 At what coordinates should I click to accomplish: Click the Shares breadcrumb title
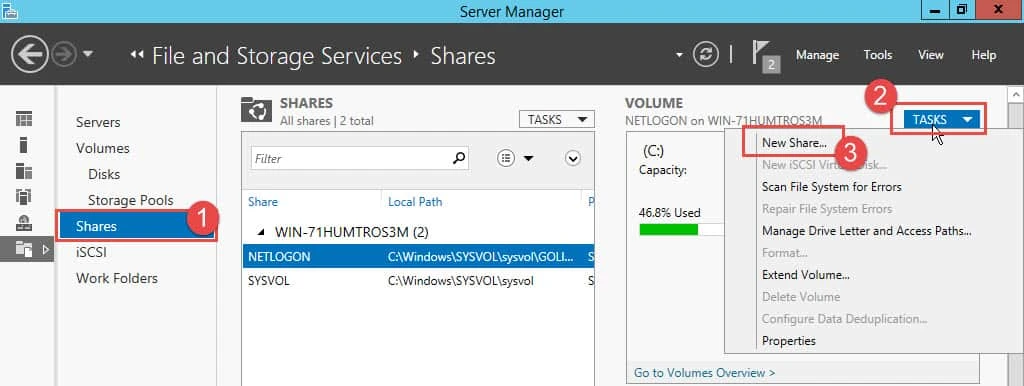(x=463, y=56)
